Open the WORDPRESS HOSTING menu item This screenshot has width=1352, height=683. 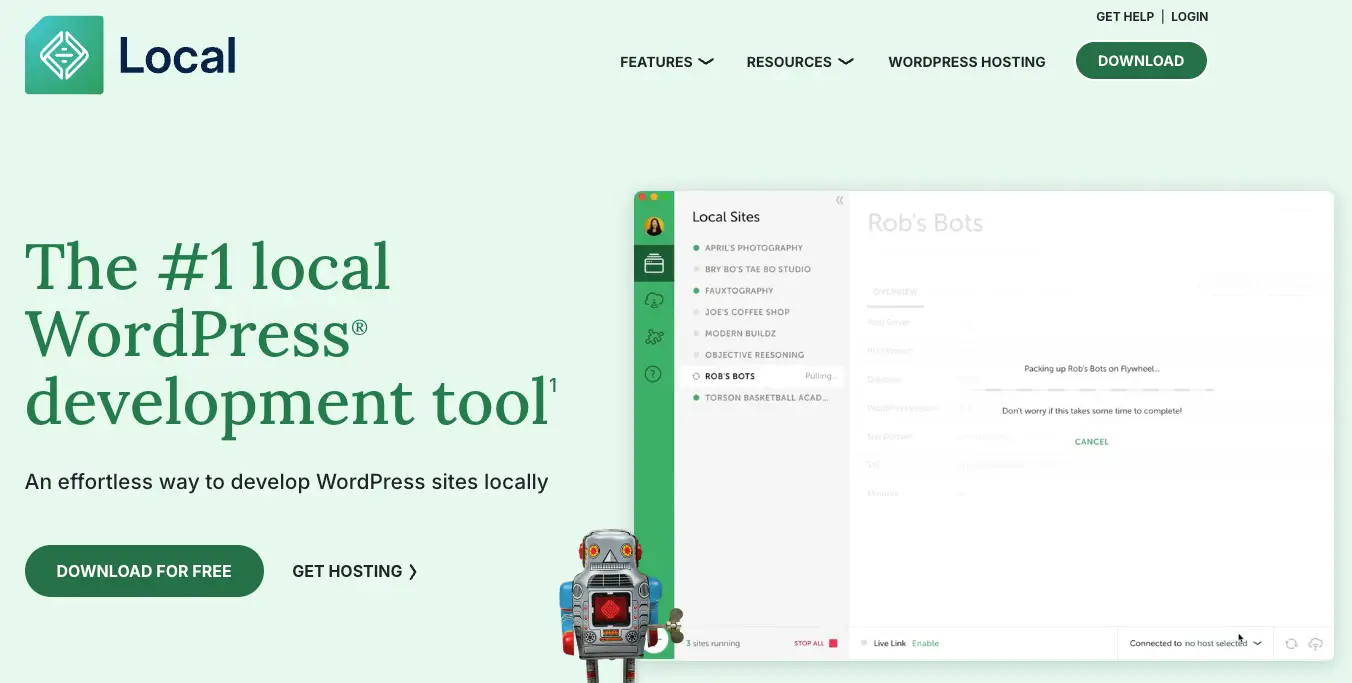coord(966,62)
